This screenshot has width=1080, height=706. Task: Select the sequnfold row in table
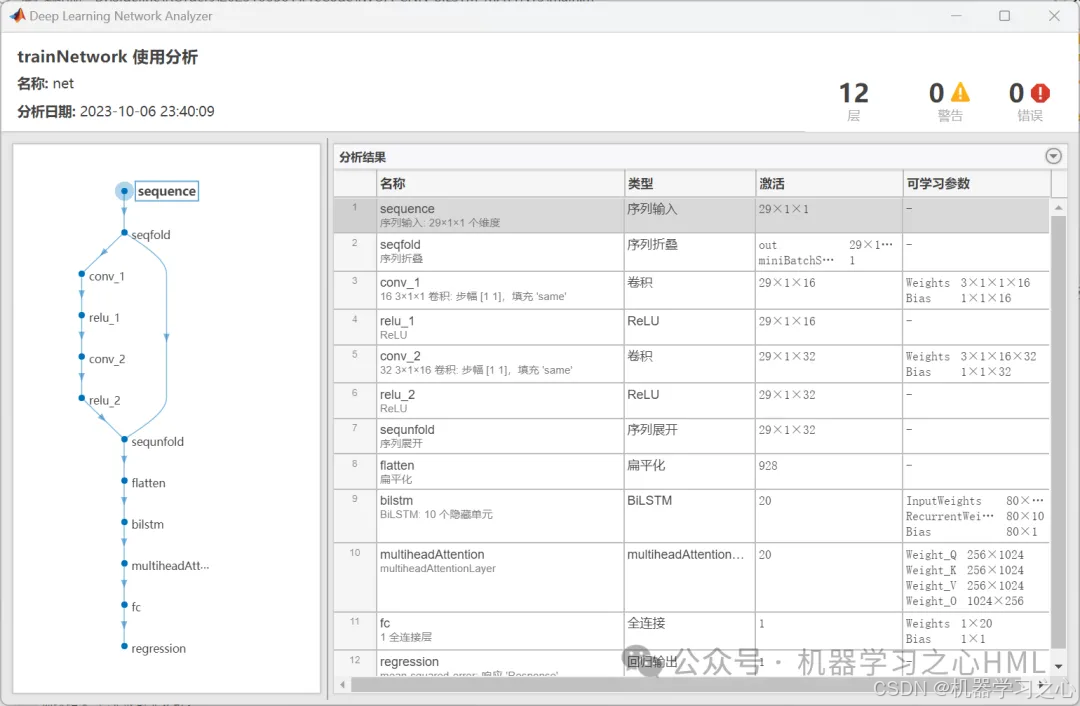tap(691, 436)
